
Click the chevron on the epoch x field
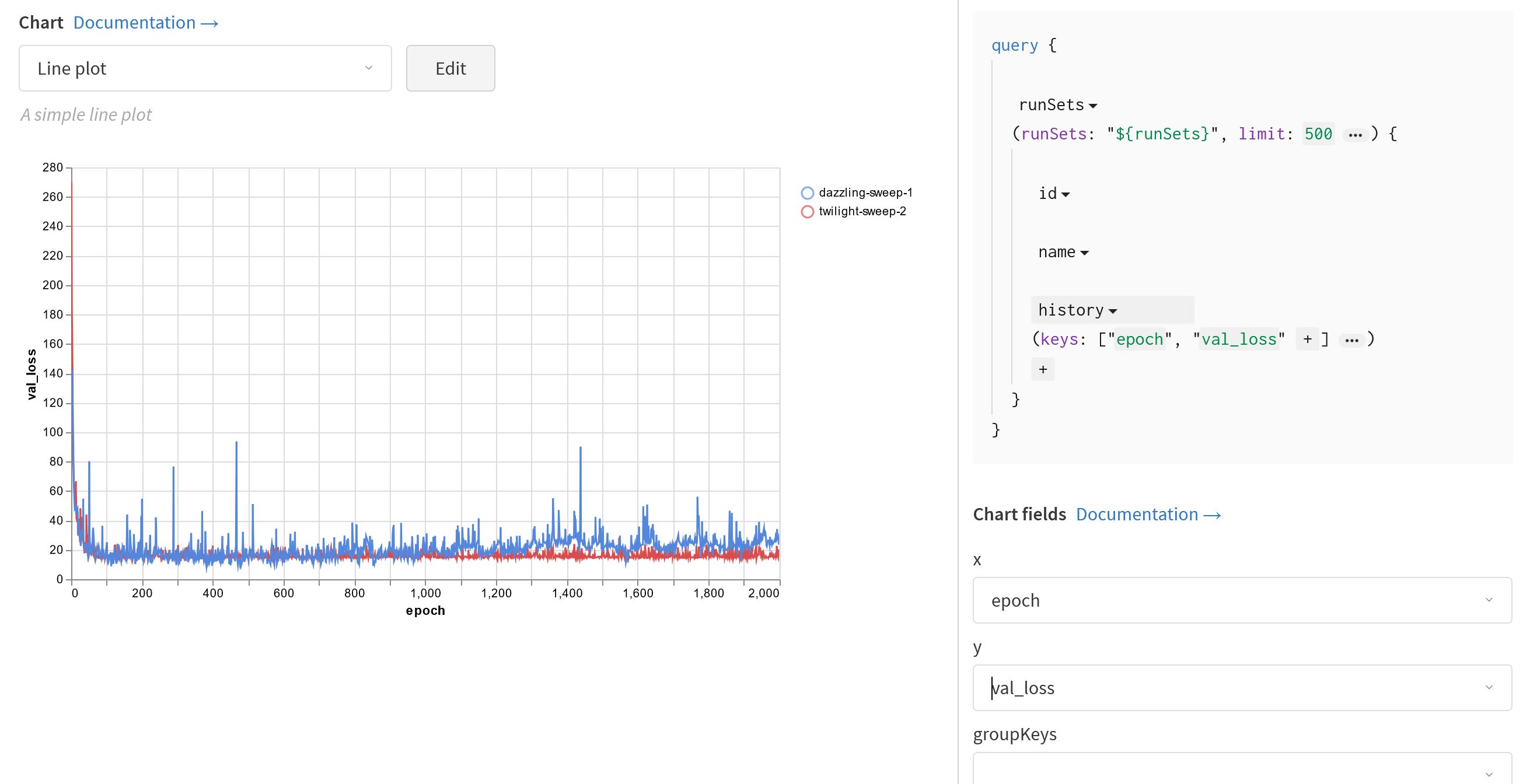coord(1489,600)
